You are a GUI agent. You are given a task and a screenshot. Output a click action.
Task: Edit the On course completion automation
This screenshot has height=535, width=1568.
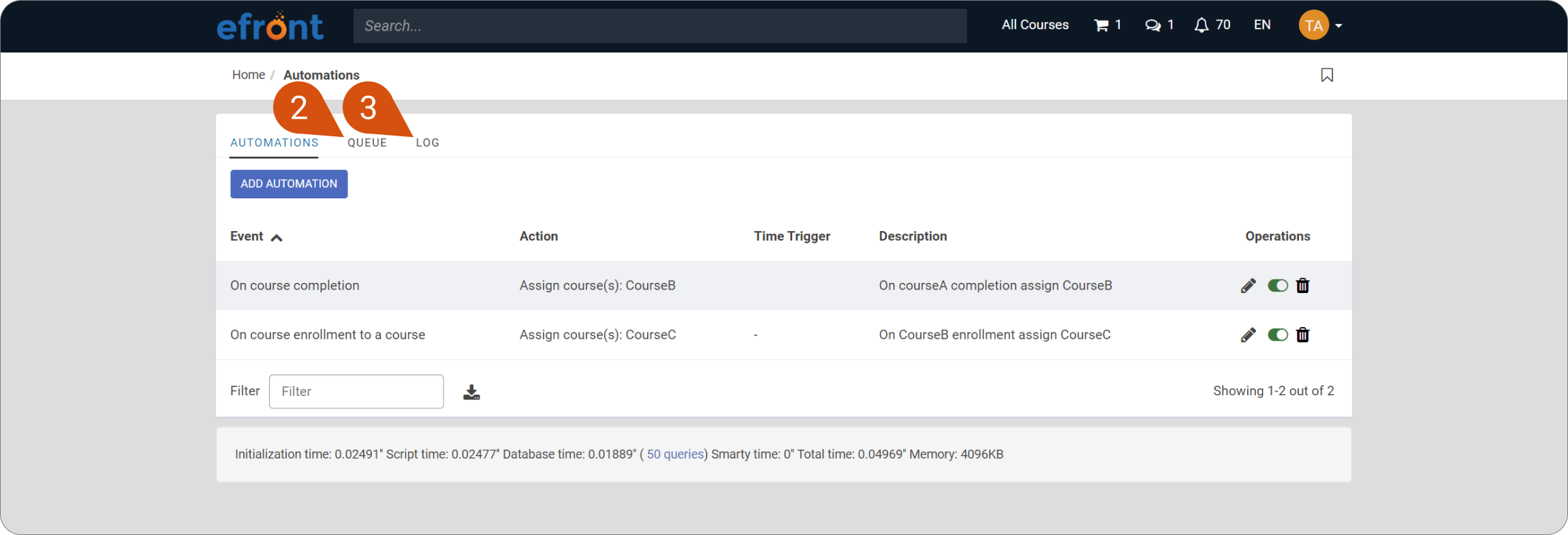[x=1248, y=286]
